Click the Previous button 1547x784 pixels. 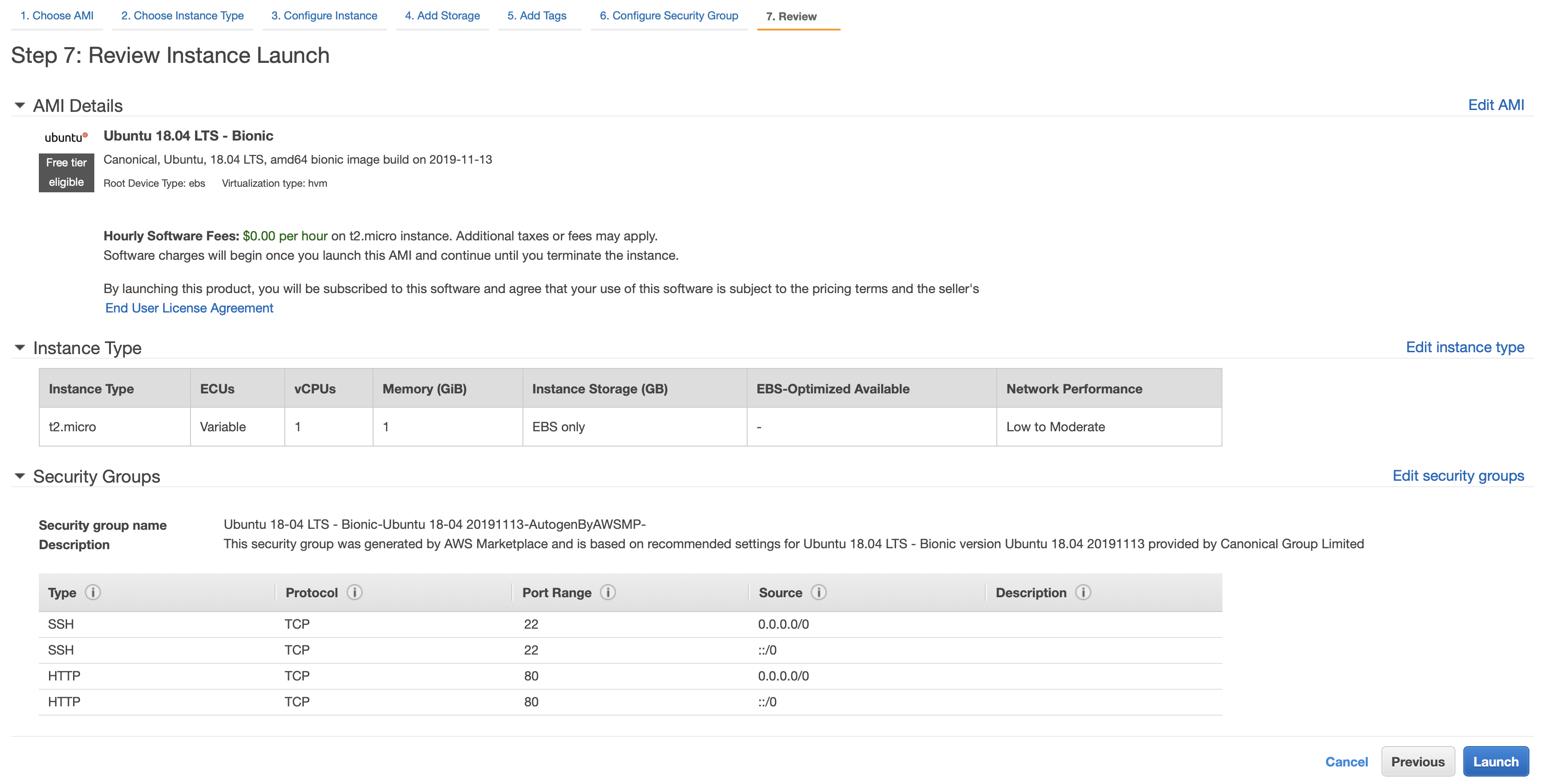point(1417,761)
